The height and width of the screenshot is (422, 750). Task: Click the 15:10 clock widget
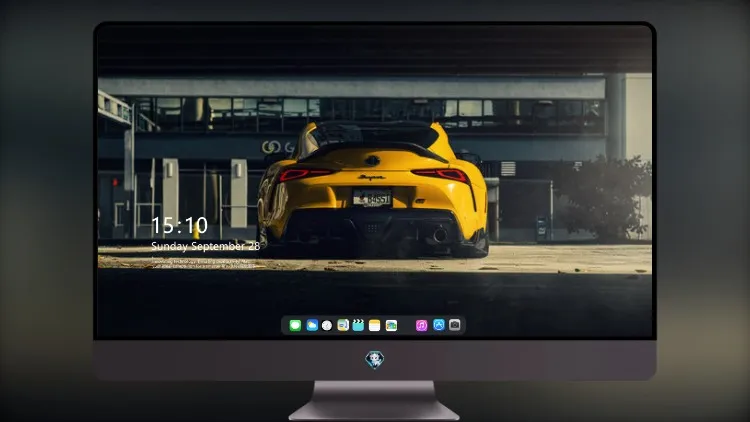179,225
